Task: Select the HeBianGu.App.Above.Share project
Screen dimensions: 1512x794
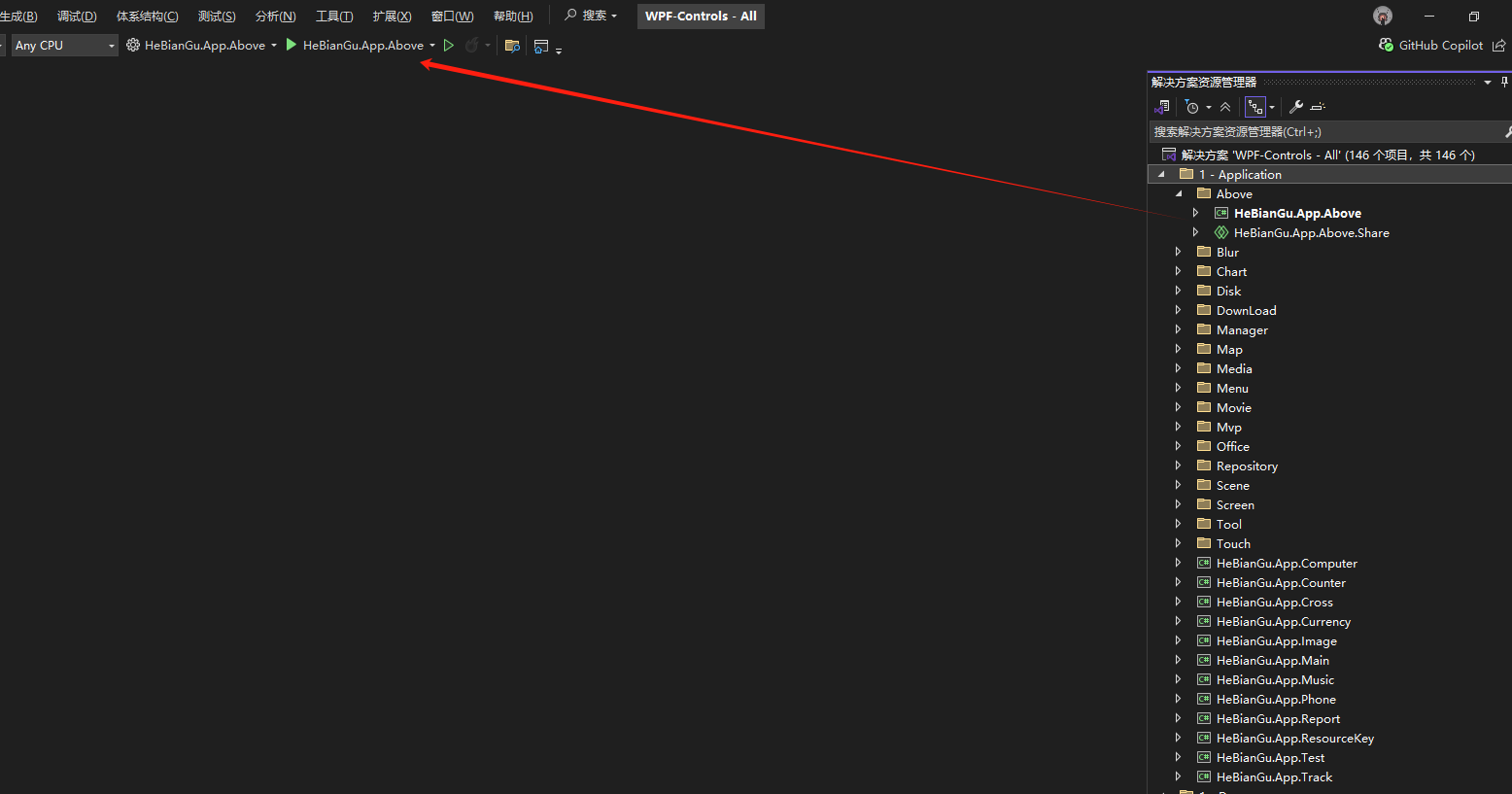Action: coord(1312,233)
